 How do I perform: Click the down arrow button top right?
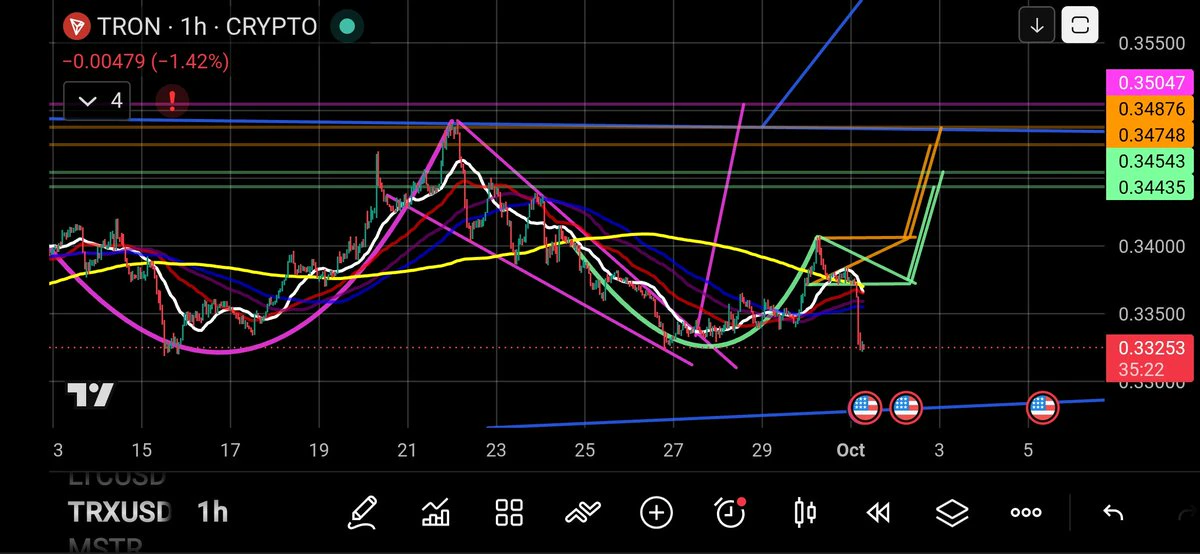point(1037,26)
